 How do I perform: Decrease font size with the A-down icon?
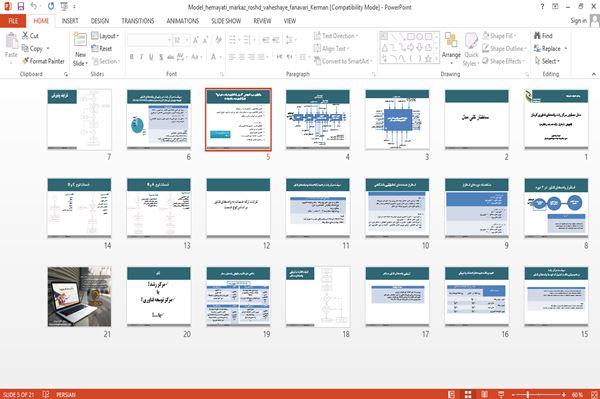(x=205, y=40)
